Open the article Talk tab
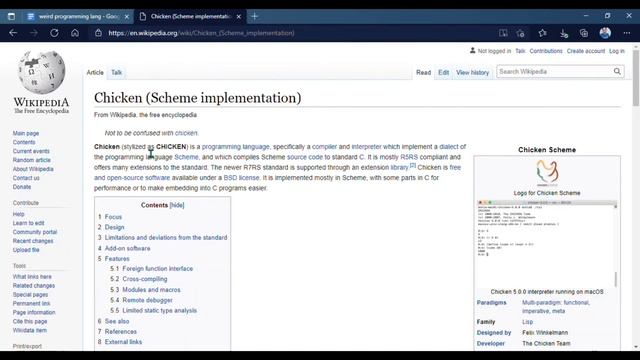640x360 pixels. pyautogui.click(x=117, y=73)
